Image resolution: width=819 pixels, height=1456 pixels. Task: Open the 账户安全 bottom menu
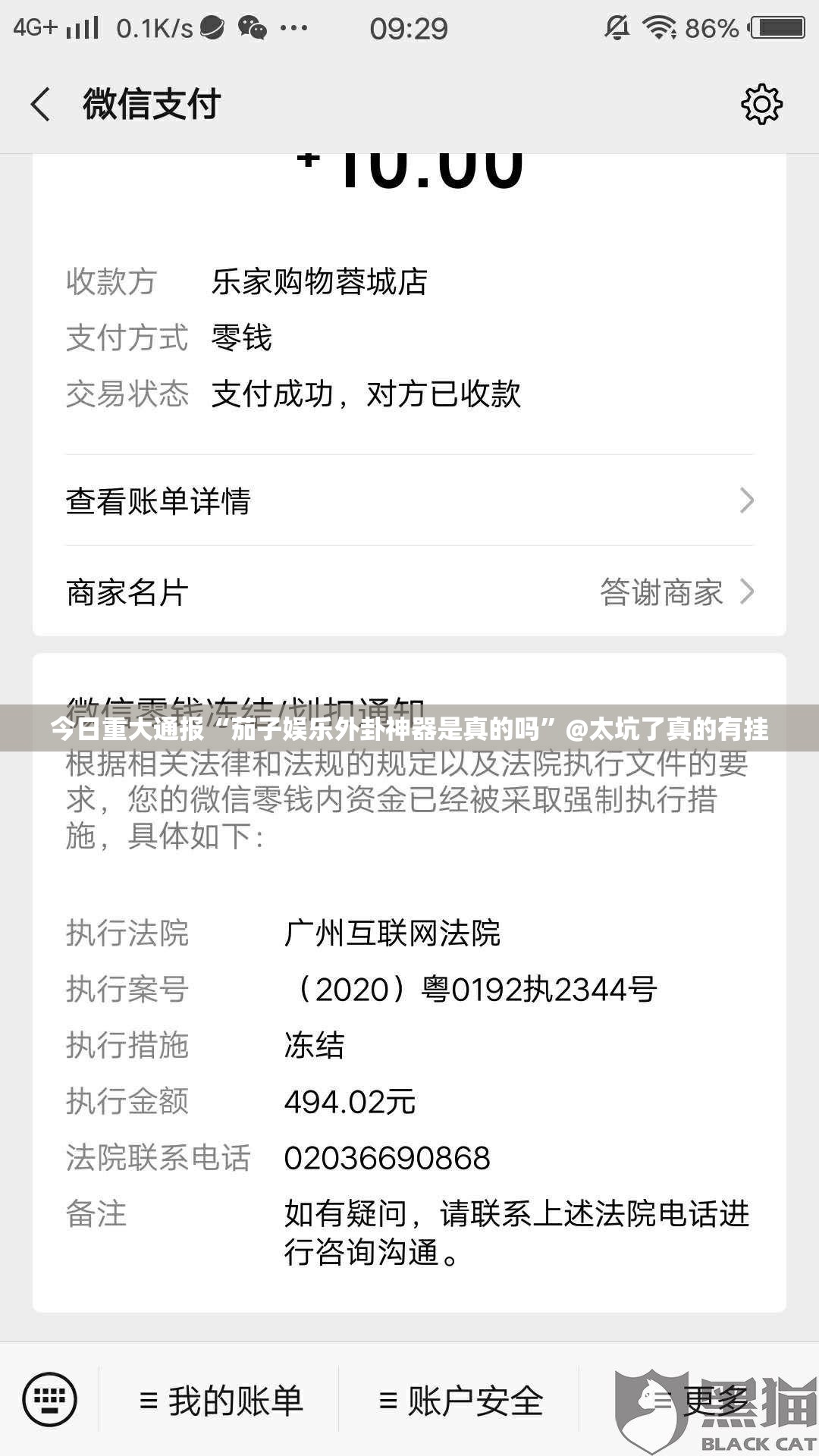pos(461,1400)
